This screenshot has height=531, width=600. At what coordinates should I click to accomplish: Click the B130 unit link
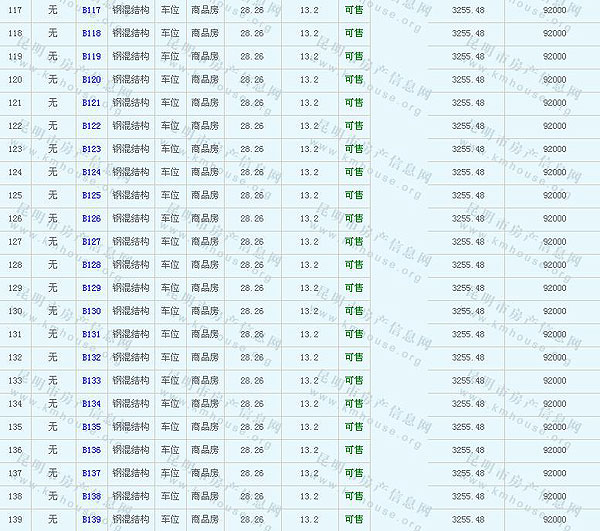[91, 311]
